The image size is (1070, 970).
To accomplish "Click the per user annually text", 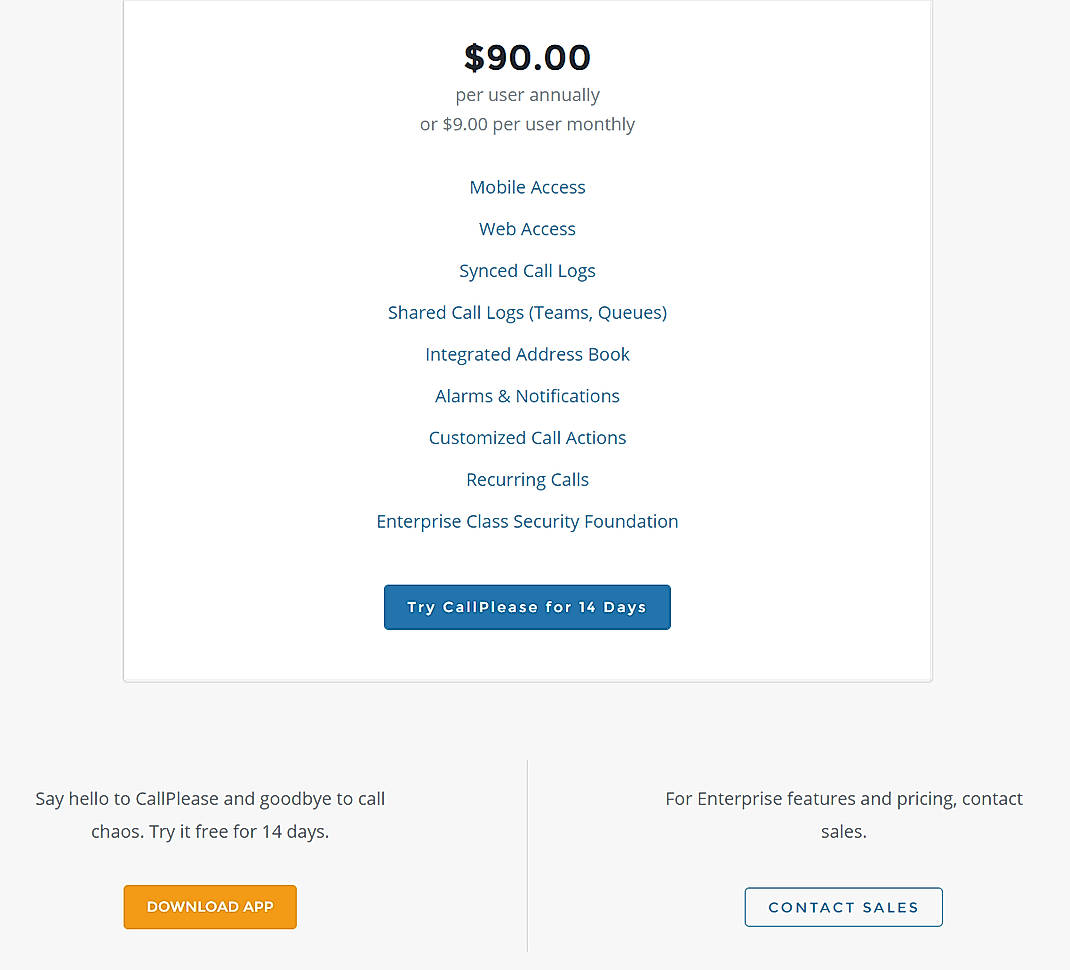I will pyautogui.click(x=527, y=94).
